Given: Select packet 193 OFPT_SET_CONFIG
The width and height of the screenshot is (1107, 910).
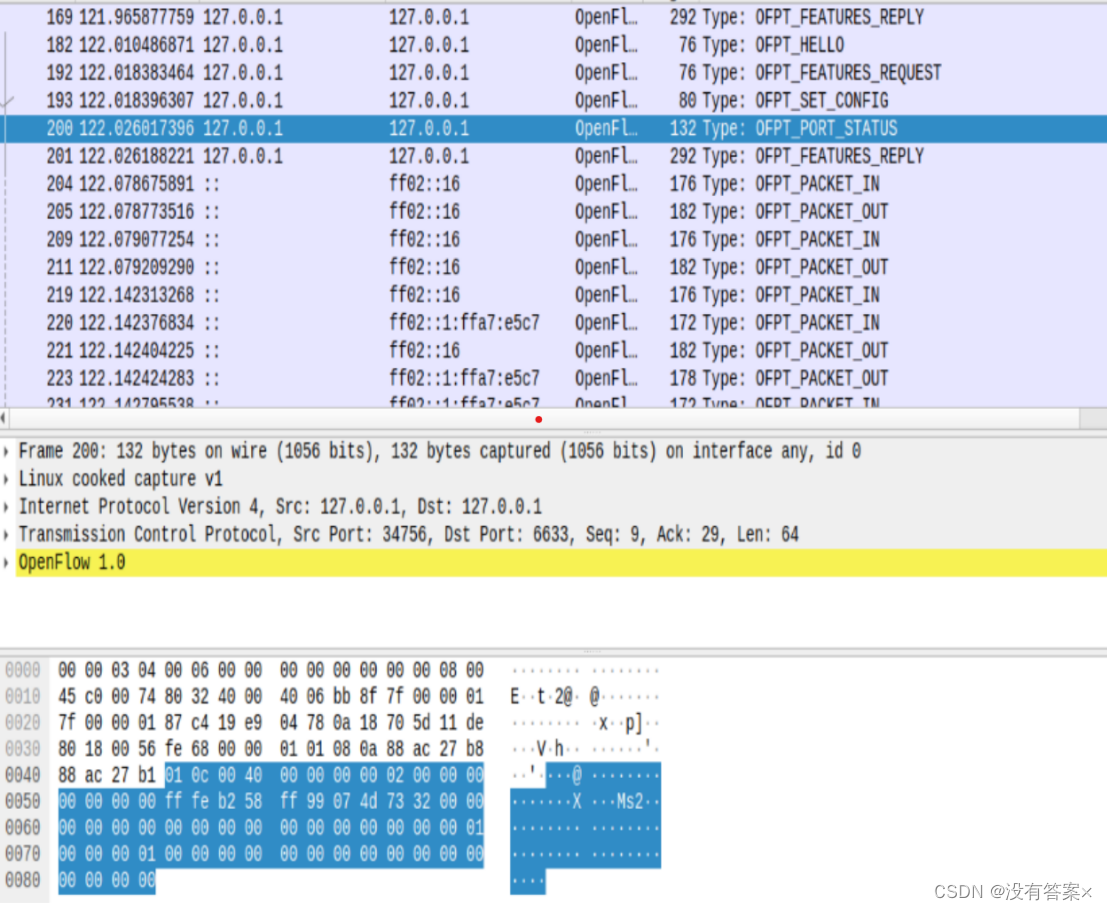Looking at the screenshot, I should [400, 100].
